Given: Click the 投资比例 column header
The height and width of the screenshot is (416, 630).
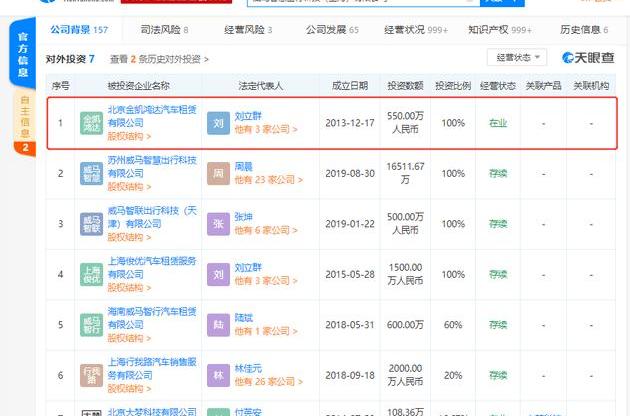Looking at the screenshot, I should pos(453,86).
